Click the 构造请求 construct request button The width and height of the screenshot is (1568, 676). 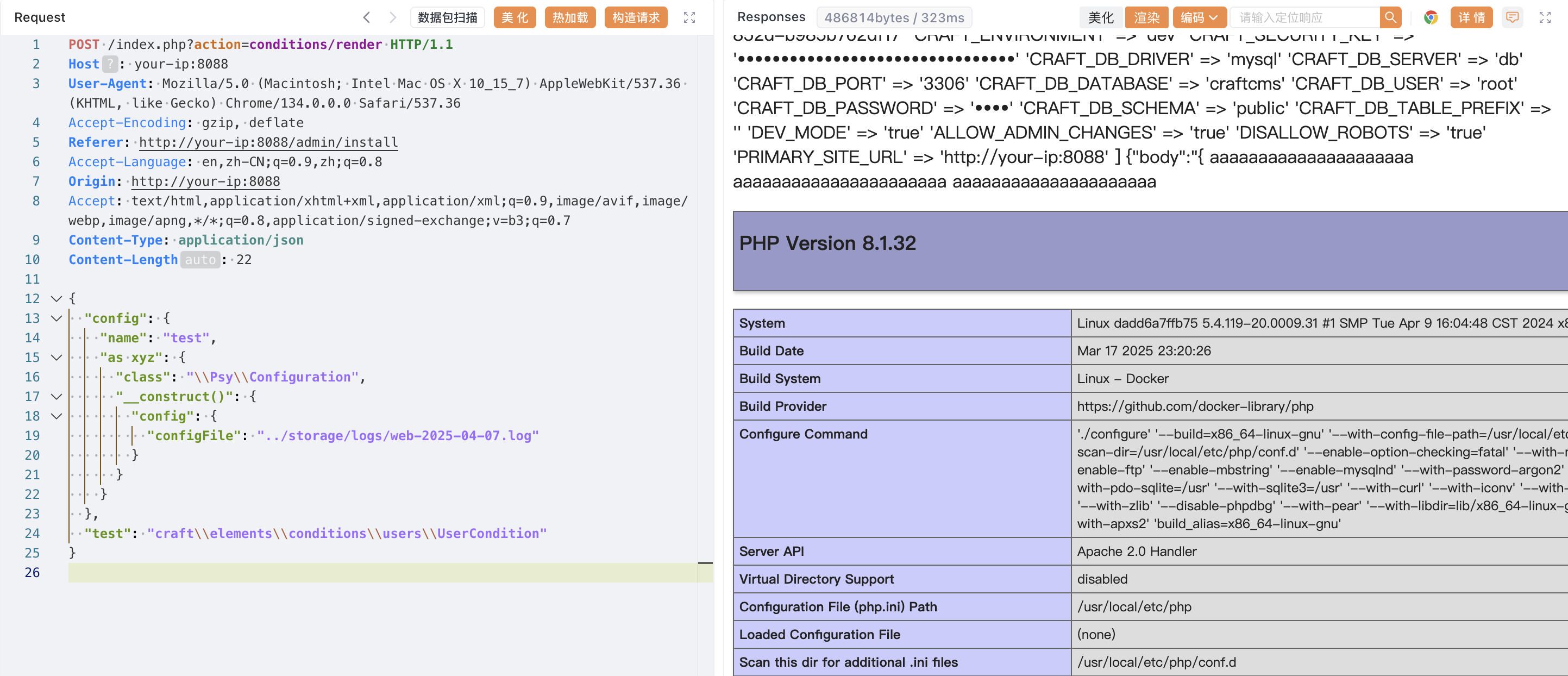coord(636,18)
